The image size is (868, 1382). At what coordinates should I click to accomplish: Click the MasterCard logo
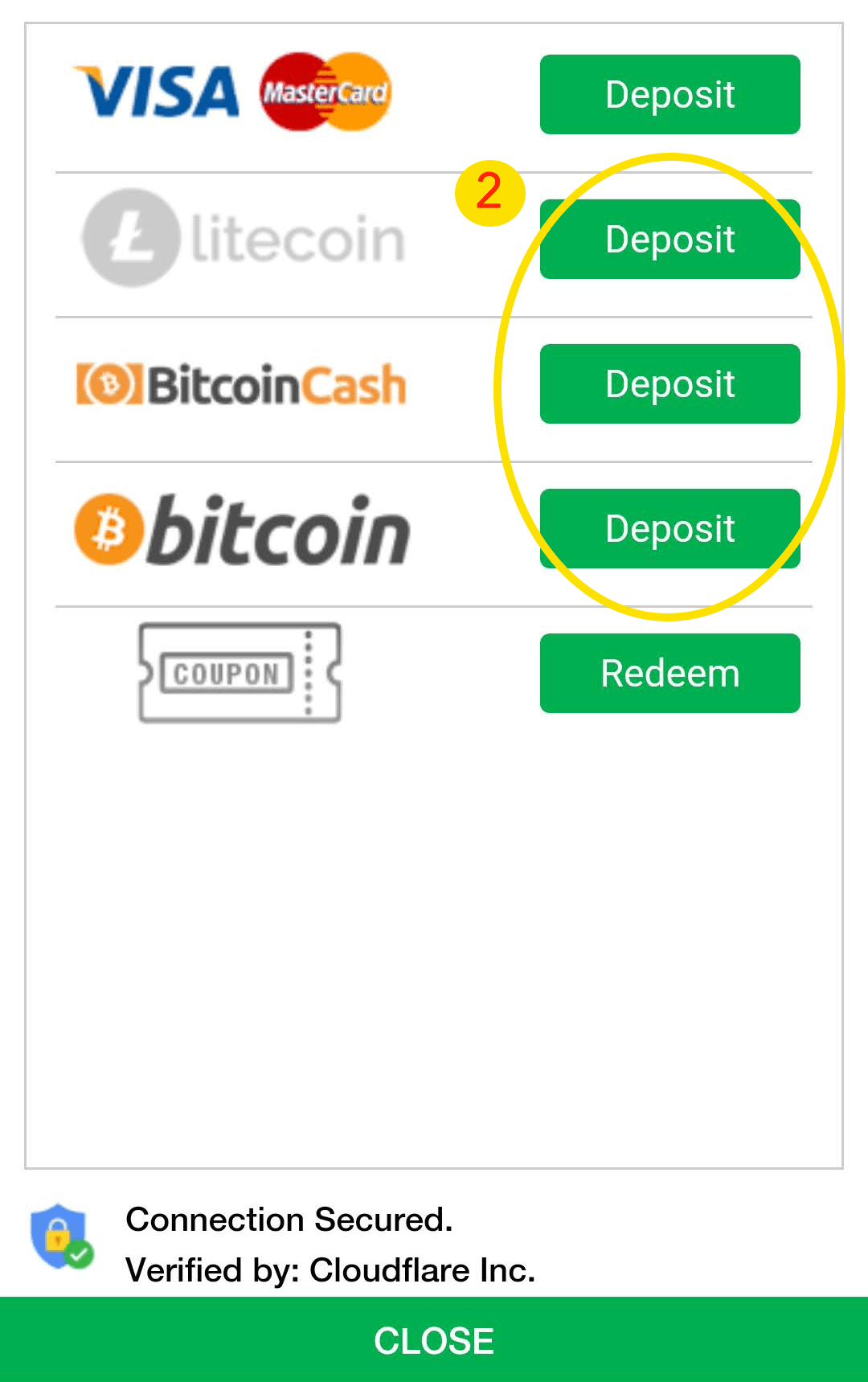325,92
